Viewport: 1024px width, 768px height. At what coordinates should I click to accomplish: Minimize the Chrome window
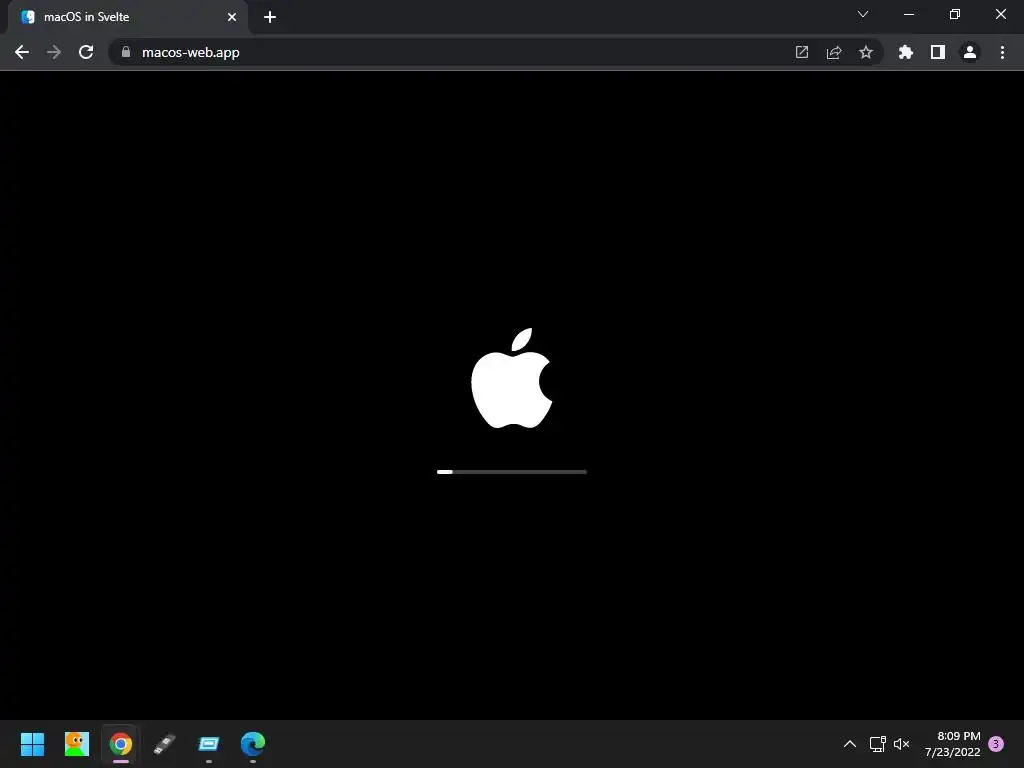[909, 14]
